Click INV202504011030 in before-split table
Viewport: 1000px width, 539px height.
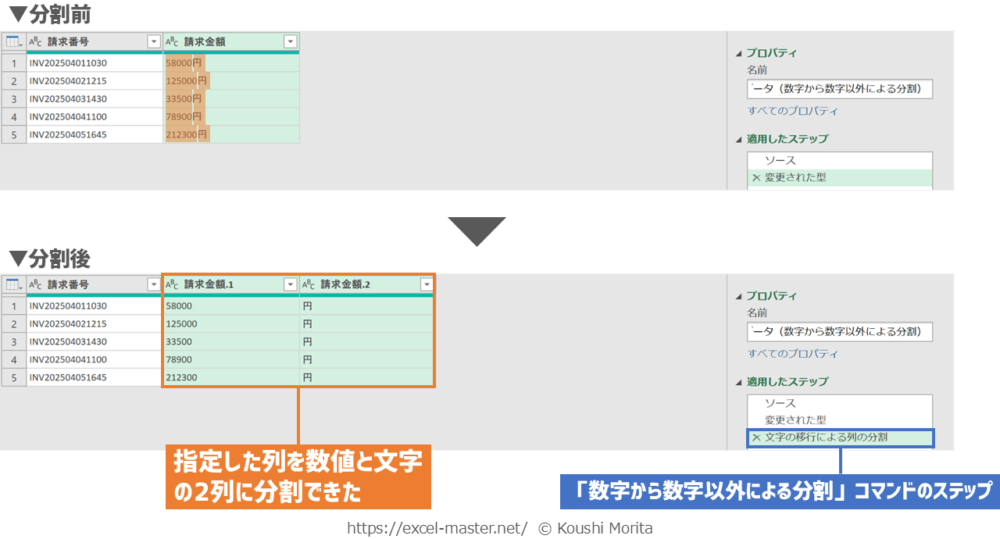pos(94,63)
